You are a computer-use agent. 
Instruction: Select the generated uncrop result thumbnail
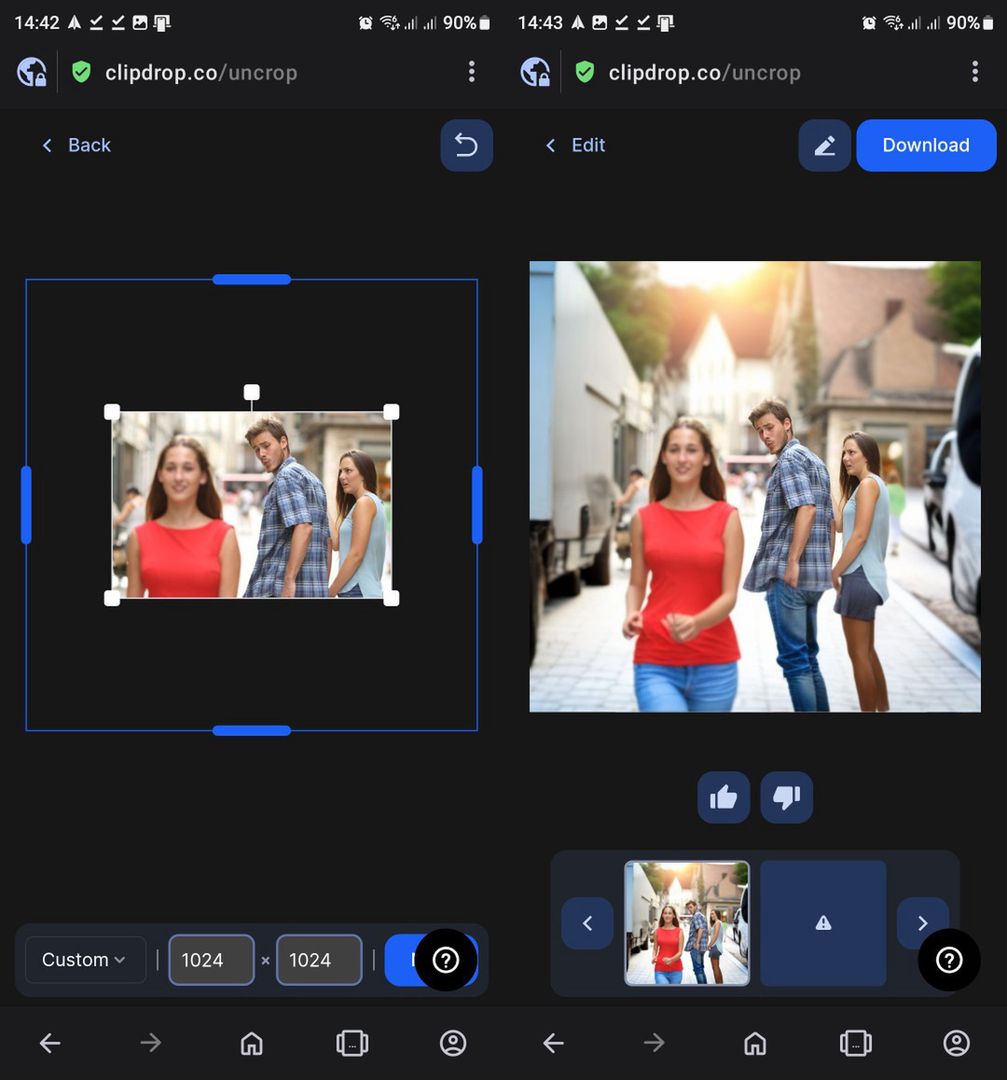687,923
